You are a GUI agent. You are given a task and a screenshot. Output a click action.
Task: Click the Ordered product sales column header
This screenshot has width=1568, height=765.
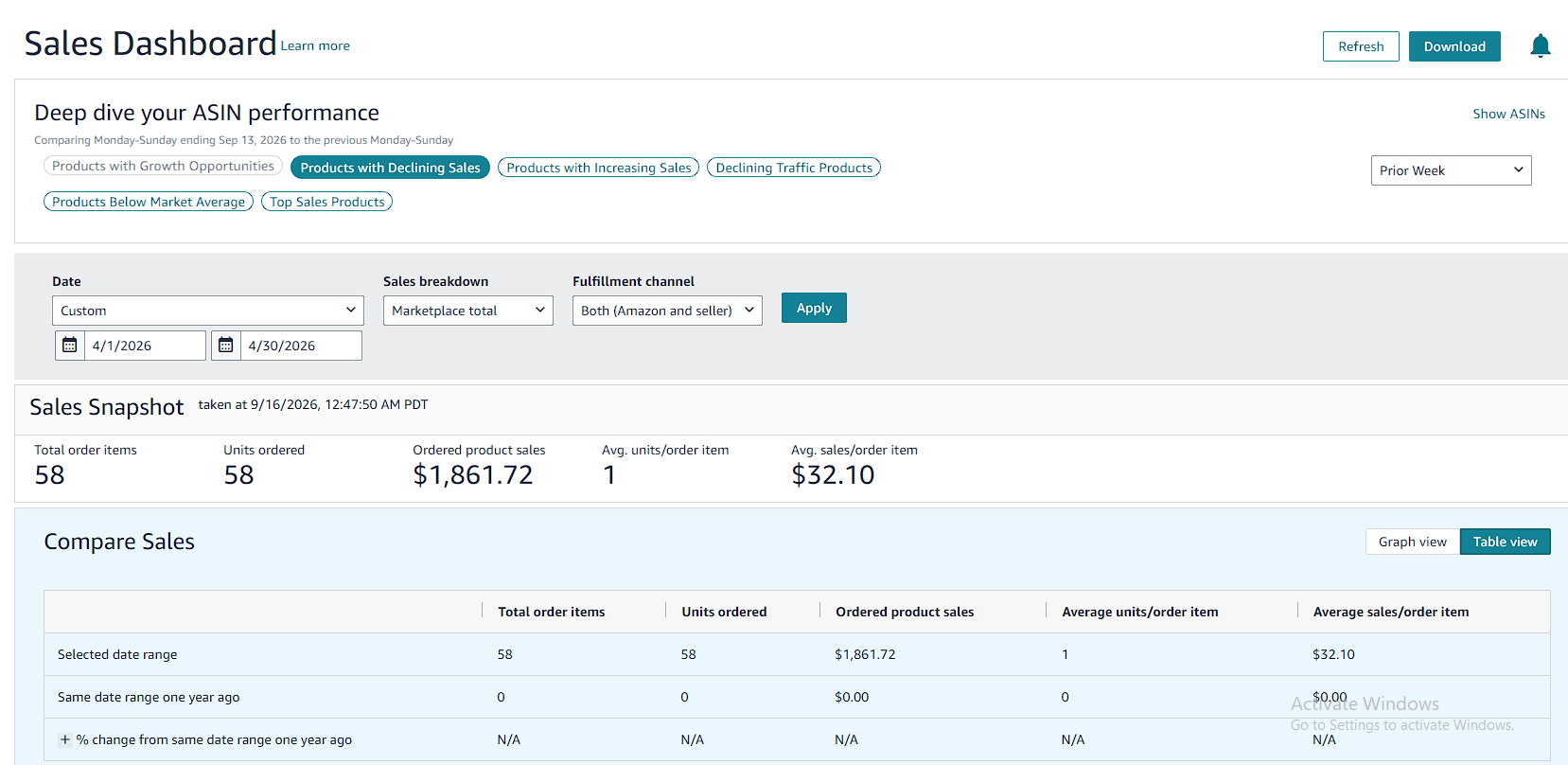[x=905, y=612]
